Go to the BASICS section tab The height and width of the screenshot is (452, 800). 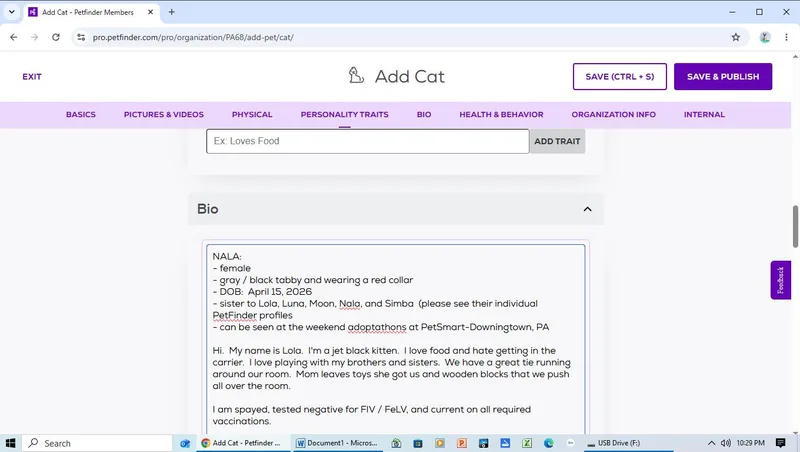(x=81, y=115)
